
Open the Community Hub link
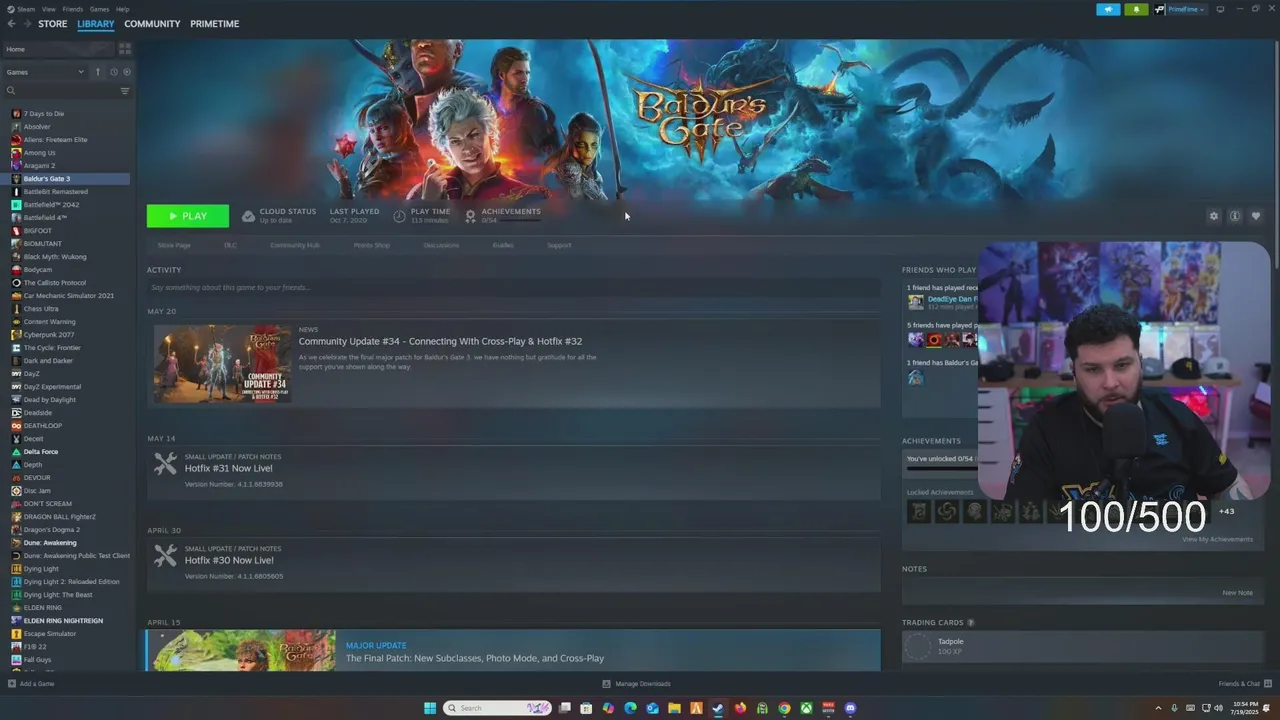[295, 245]
